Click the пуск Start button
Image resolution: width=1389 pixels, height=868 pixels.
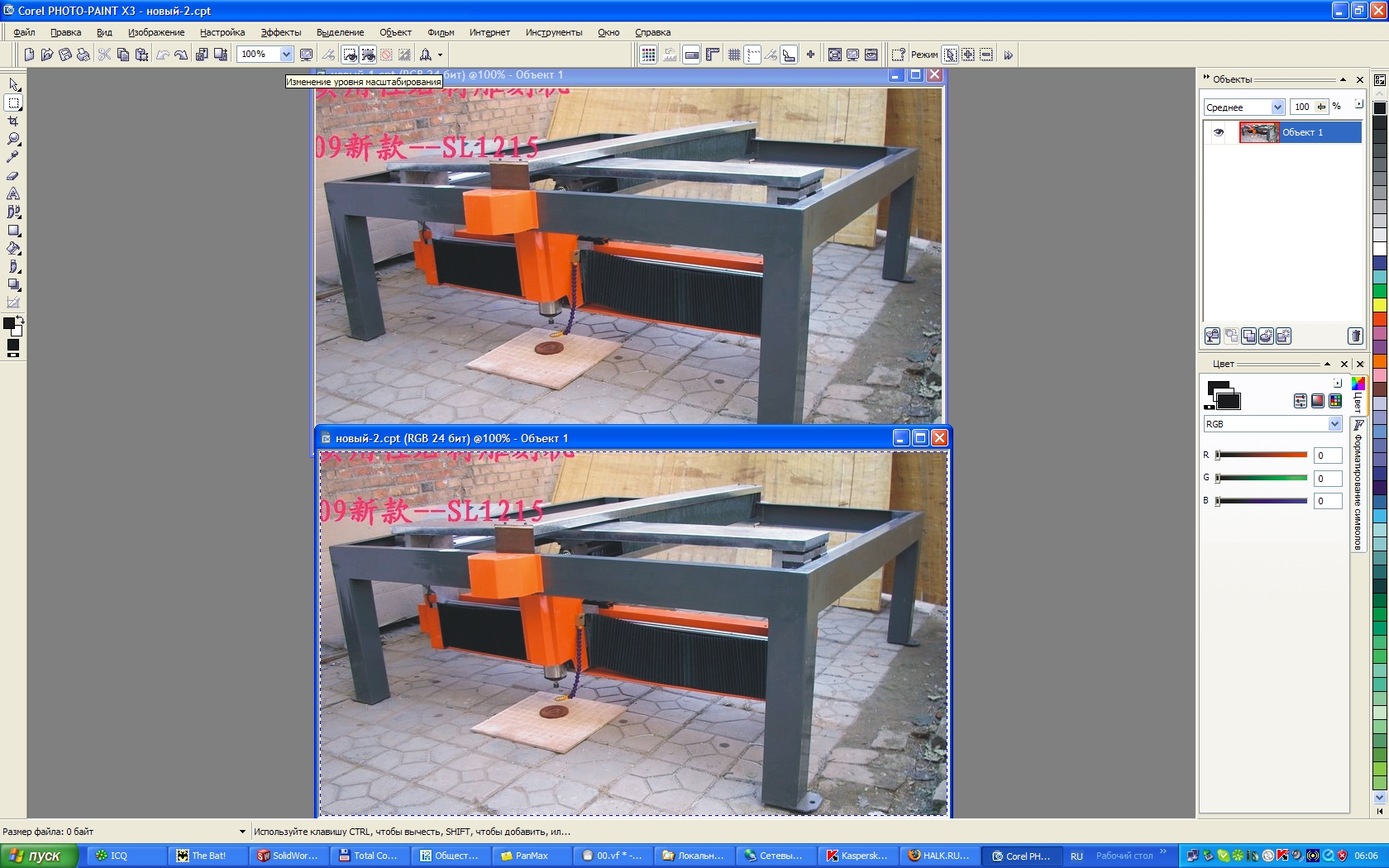(38, 856)
